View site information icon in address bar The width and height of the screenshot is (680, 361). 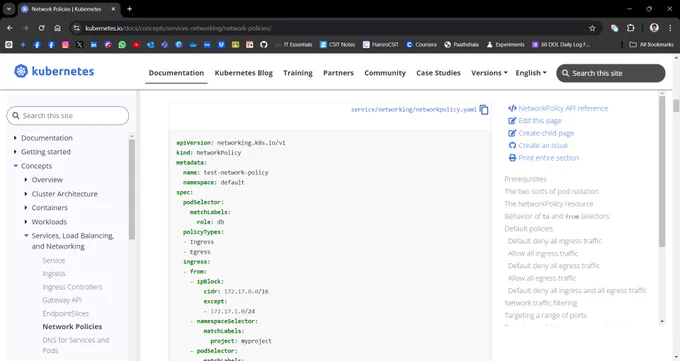(x=76, y=28)
